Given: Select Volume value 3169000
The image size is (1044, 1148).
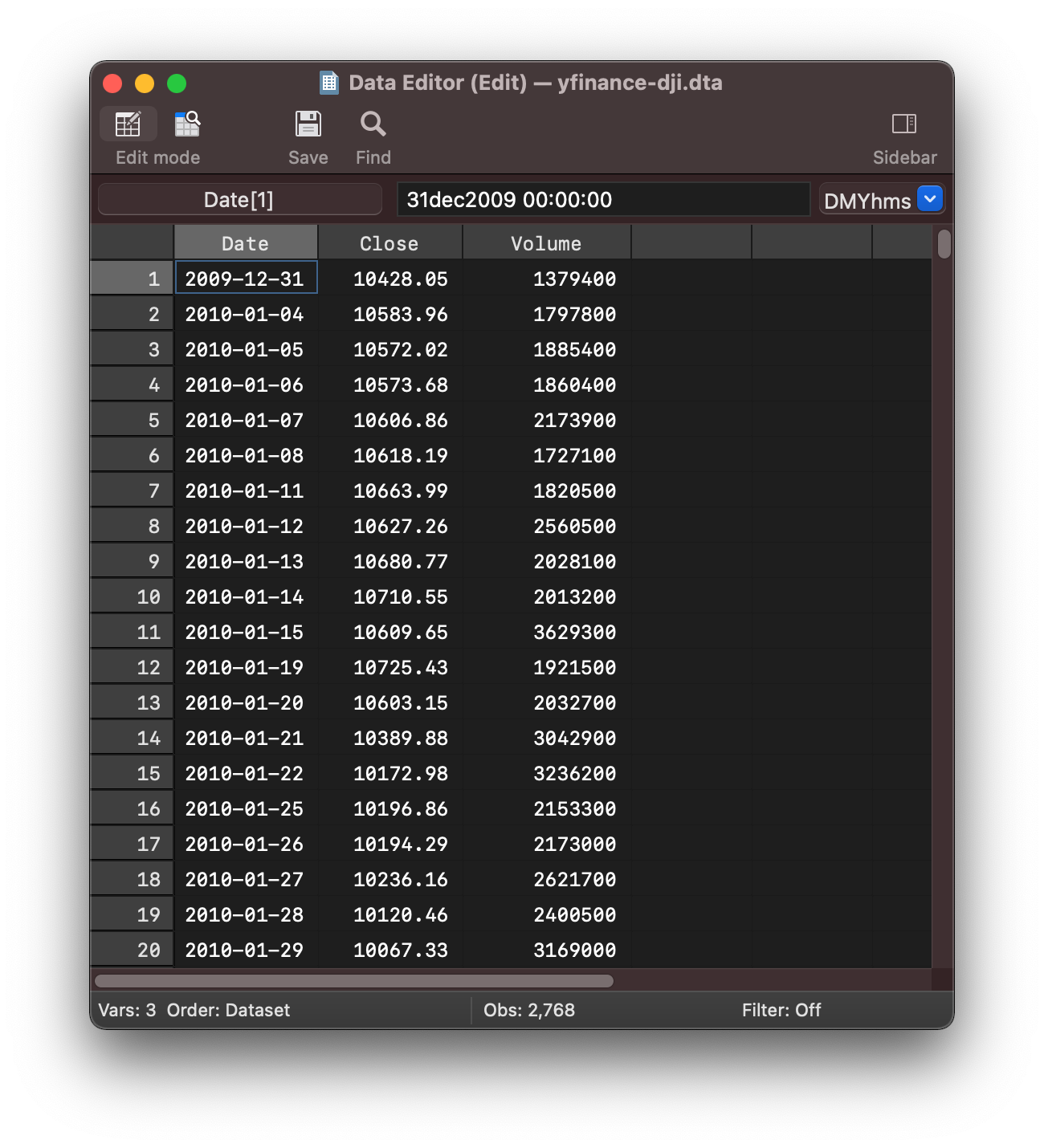Looking at the screenshot, I should [x=547, y=950].
